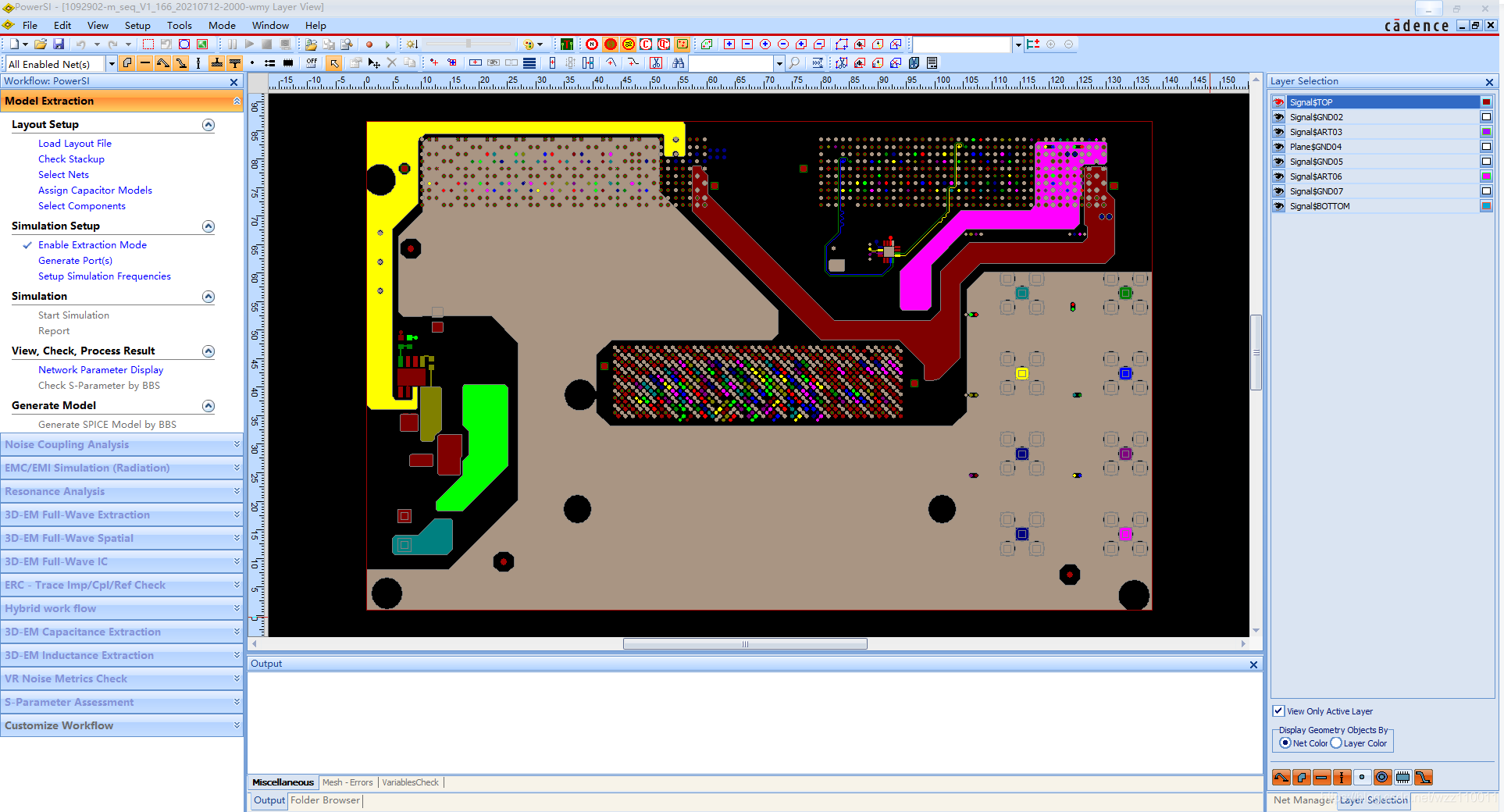The width and height of the screenshot is (1504, 812).
Task: Open the color palette dropdown arrow
Action: tap(540, 45)
